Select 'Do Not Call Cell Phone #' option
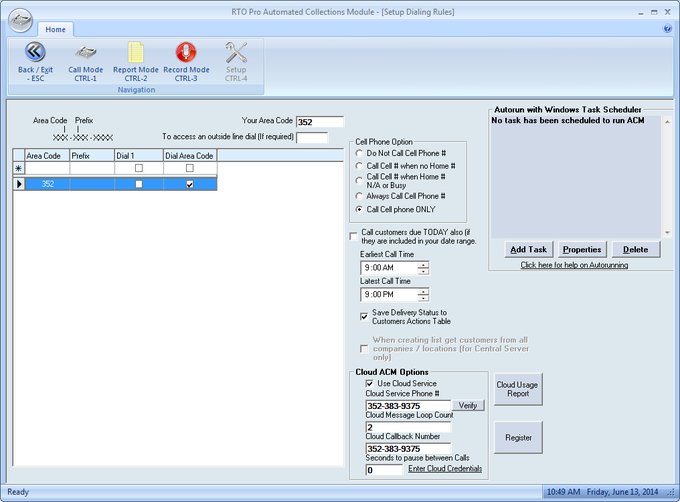The height and width of the screenshot is (502, 680). click(x=360, y=153)
